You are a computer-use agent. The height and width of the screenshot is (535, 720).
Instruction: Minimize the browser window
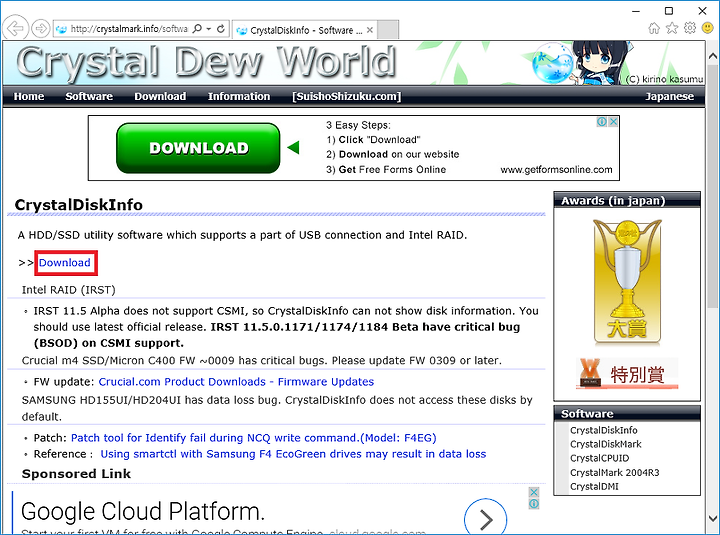coord(636,11)
